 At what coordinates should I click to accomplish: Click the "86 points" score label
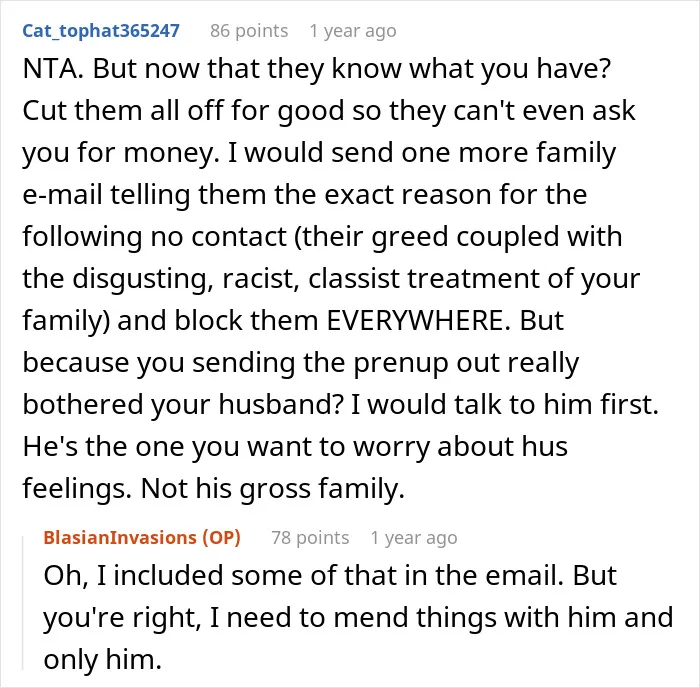point(249,31)
